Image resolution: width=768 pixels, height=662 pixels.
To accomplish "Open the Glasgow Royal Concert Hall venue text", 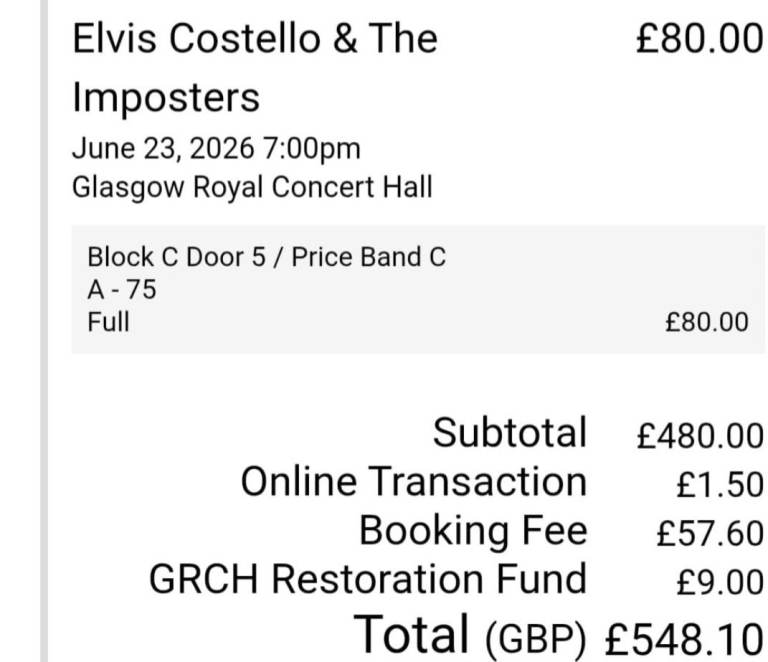I will point(252,187).
